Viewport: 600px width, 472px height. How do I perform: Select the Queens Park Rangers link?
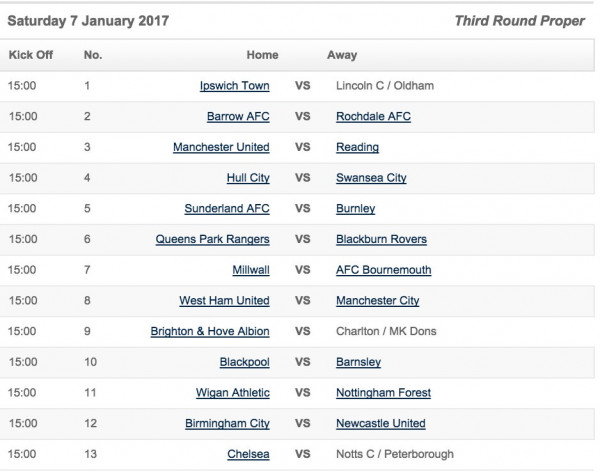tap(212, 239)
